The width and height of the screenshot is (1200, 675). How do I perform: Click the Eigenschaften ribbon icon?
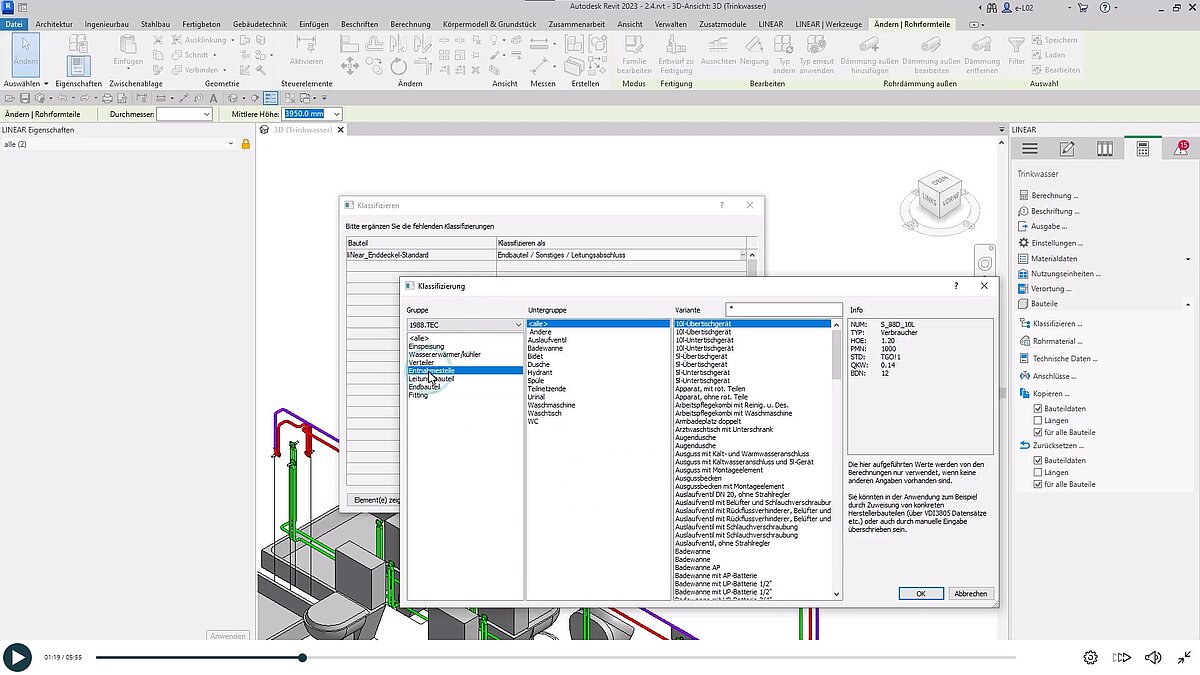pos(79,66)
